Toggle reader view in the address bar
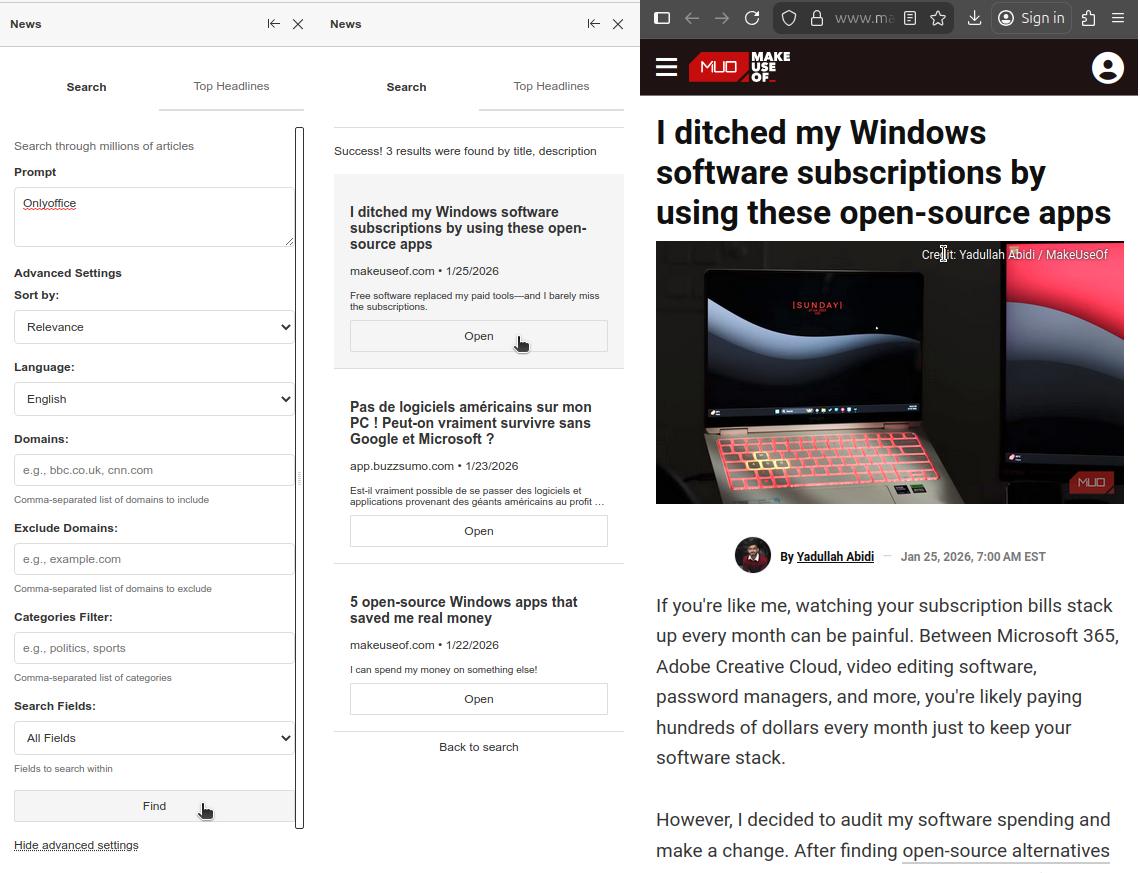The width and height of the screenshot is (1140, 873). (910, 18)
